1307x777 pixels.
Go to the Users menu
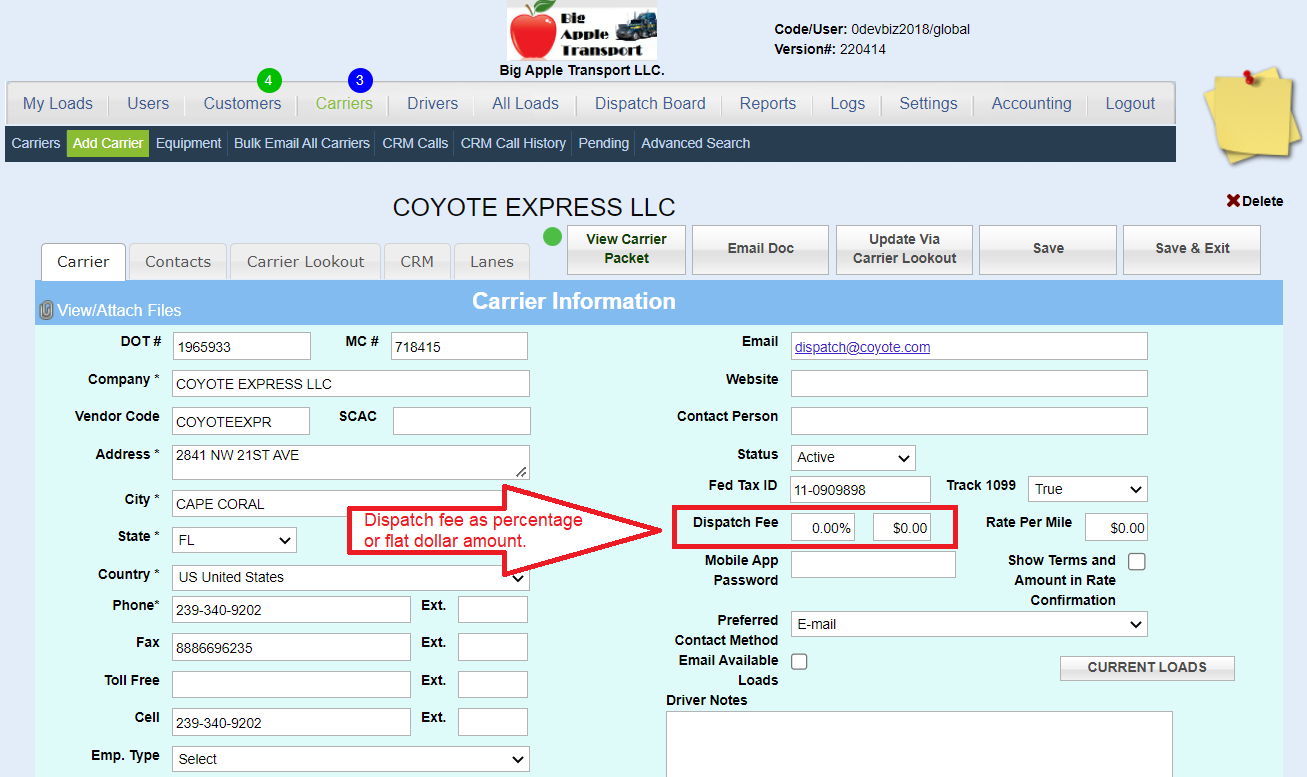pos(148,103)
